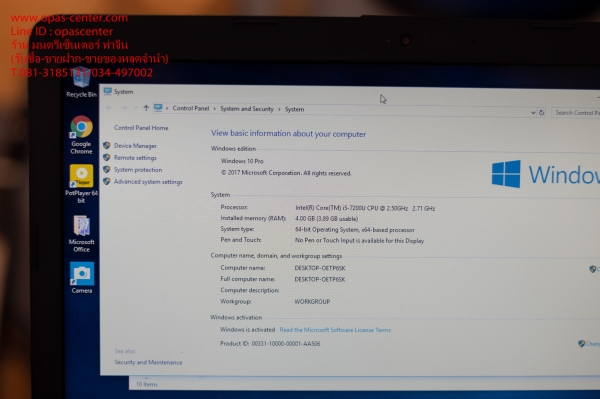Click the computer icon in the address bar
This screenshot has height=399, width=600.
158,108
